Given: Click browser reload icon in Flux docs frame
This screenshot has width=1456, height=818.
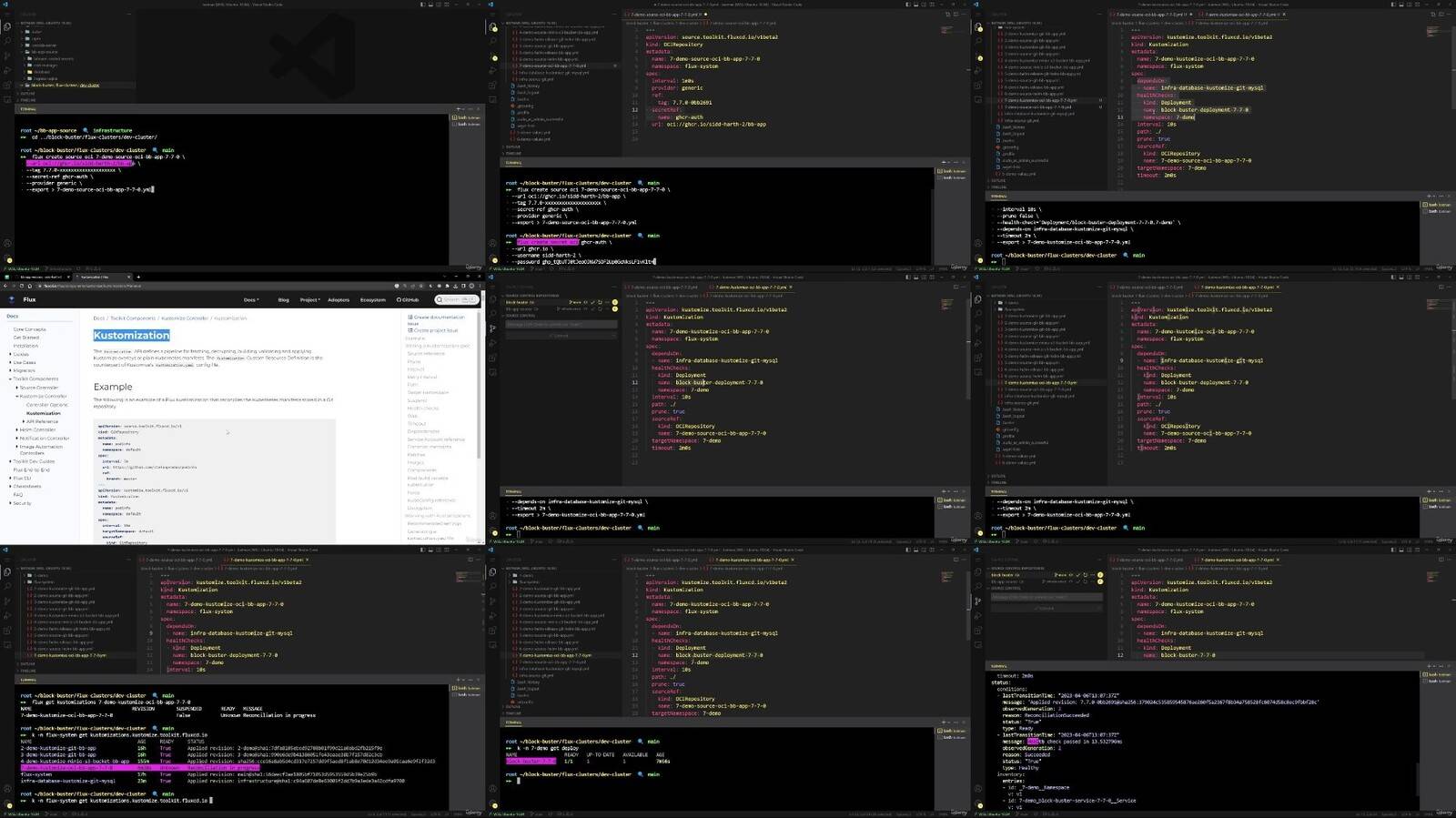Looking at the screenshot, I should (x=22, y=286).
